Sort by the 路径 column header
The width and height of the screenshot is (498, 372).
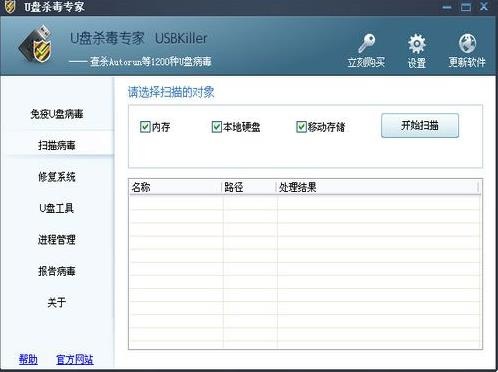(249, 187)
